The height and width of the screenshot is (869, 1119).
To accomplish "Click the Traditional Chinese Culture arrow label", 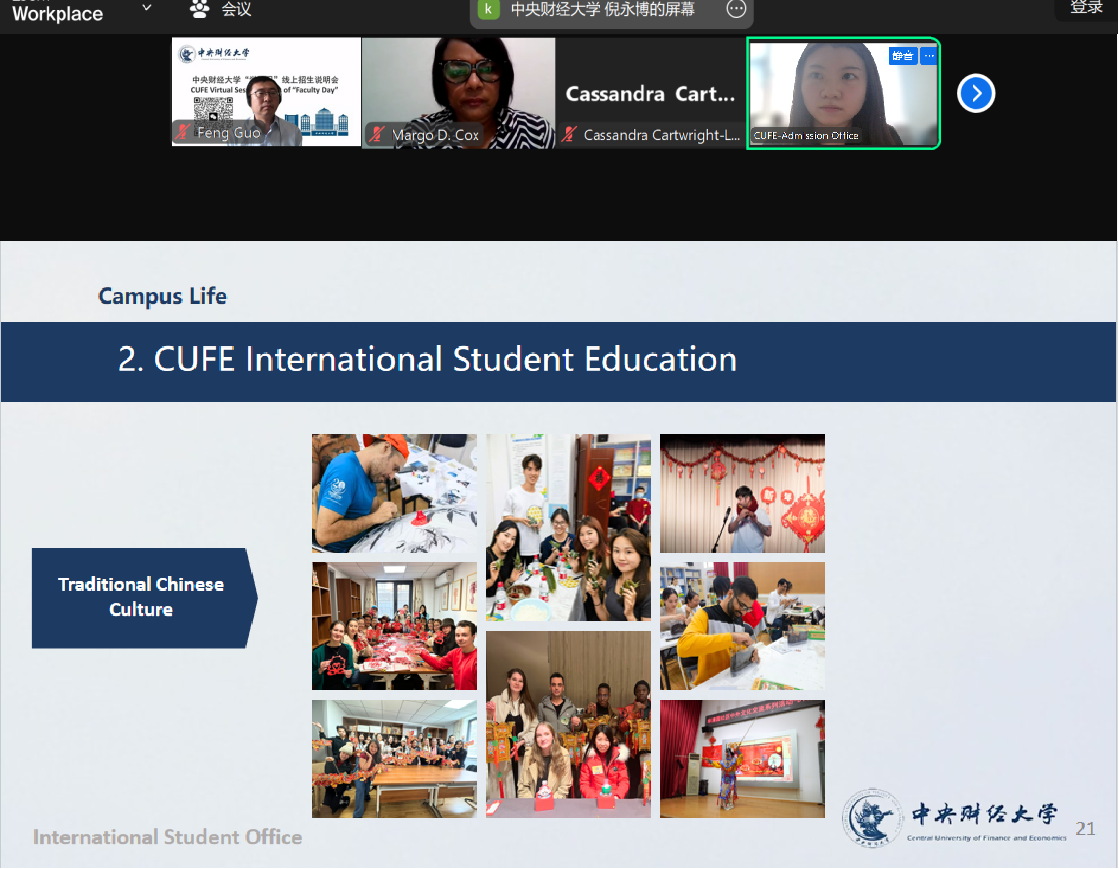I will [x=142, y=597].
